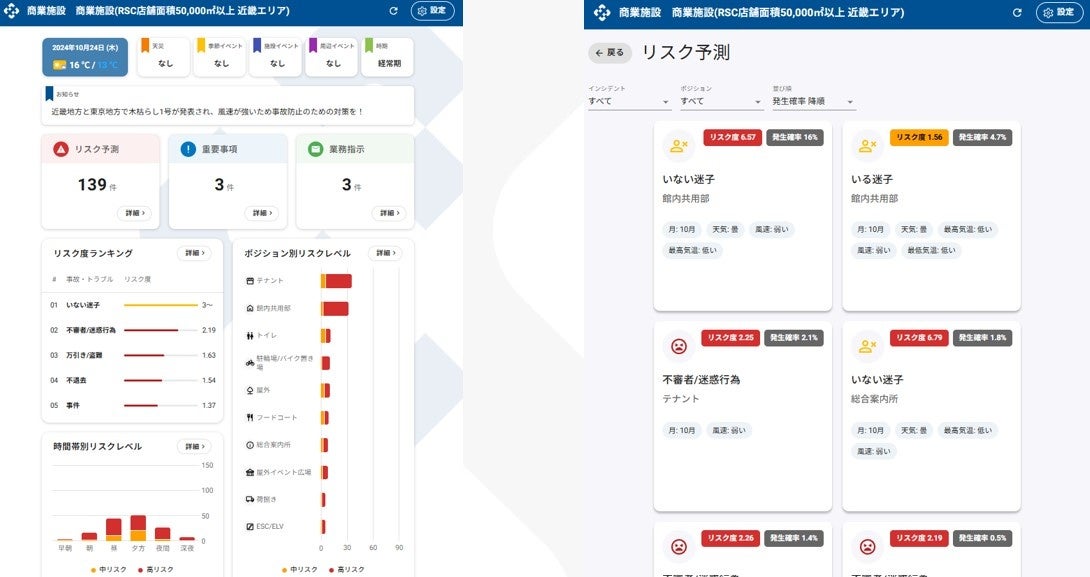Image resolution: width=1090 pixels, height=577 pixels.
Task: Click the 夕方 bar in the time-of-day chart
Action: (x=138, y=528)
